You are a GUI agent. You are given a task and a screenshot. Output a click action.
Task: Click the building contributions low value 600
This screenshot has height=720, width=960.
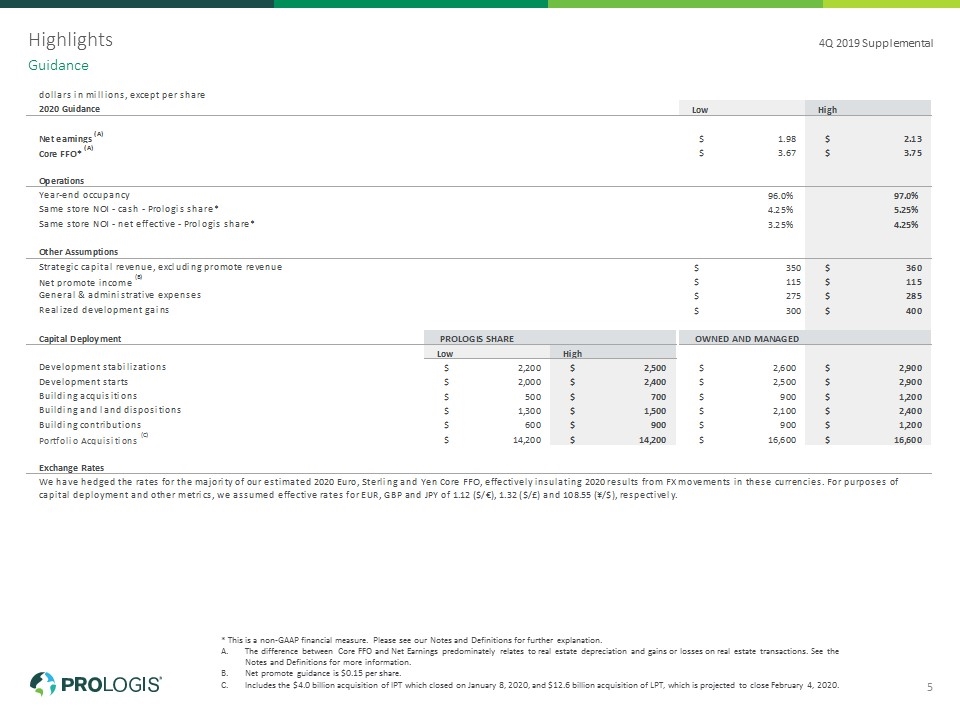[533, 425]
